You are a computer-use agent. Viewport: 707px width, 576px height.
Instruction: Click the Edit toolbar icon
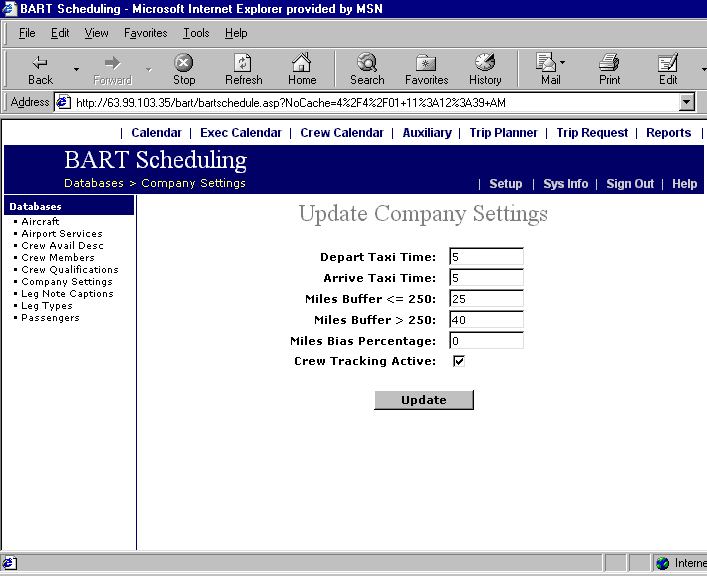(x=668, y=69)
